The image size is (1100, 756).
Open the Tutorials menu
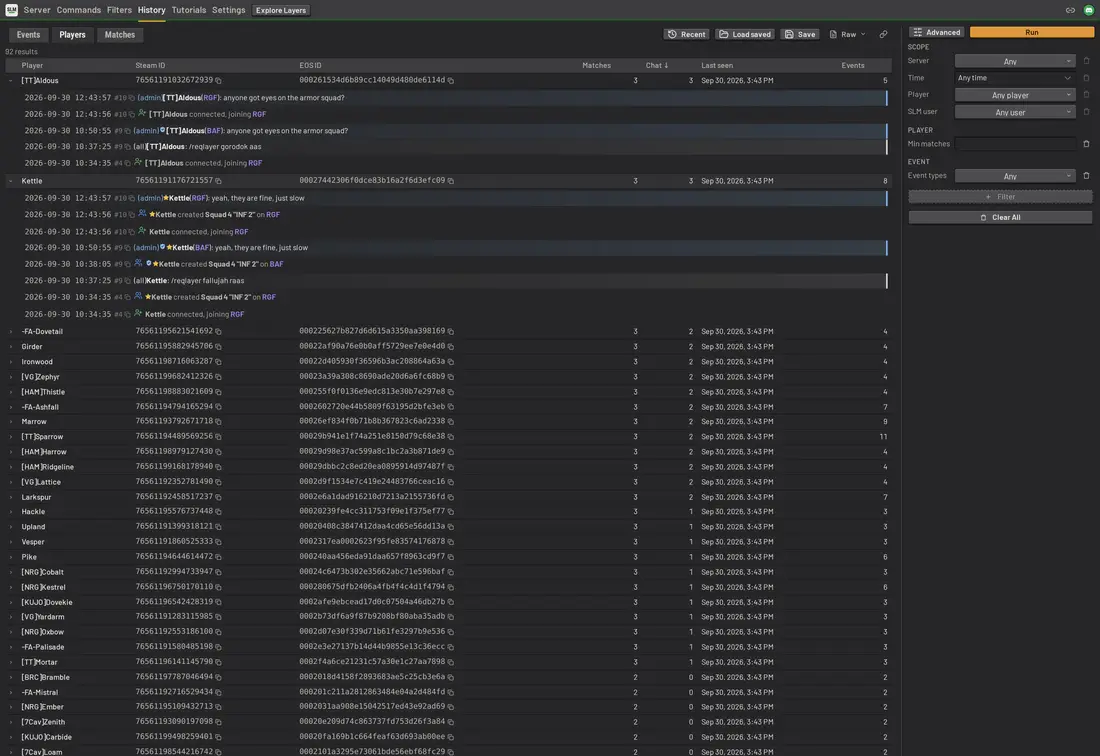189,10
